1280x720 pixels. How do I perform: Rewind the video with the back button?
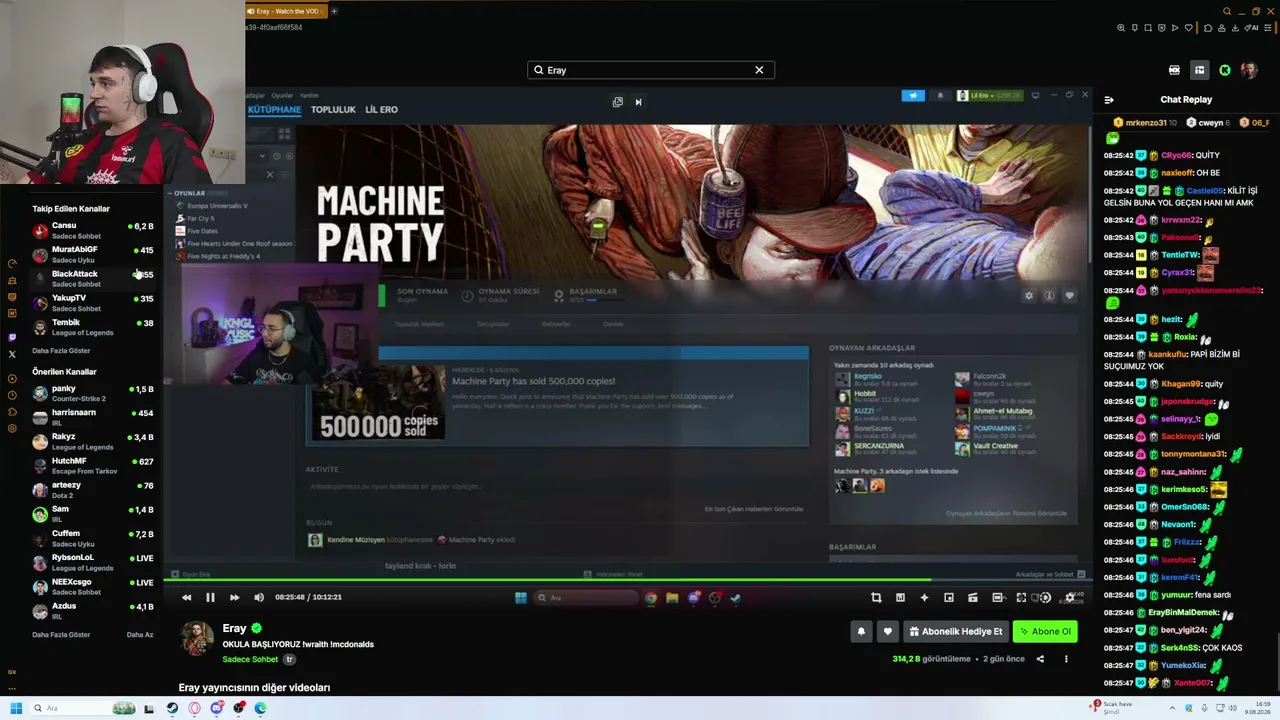(x=186, y=597)
